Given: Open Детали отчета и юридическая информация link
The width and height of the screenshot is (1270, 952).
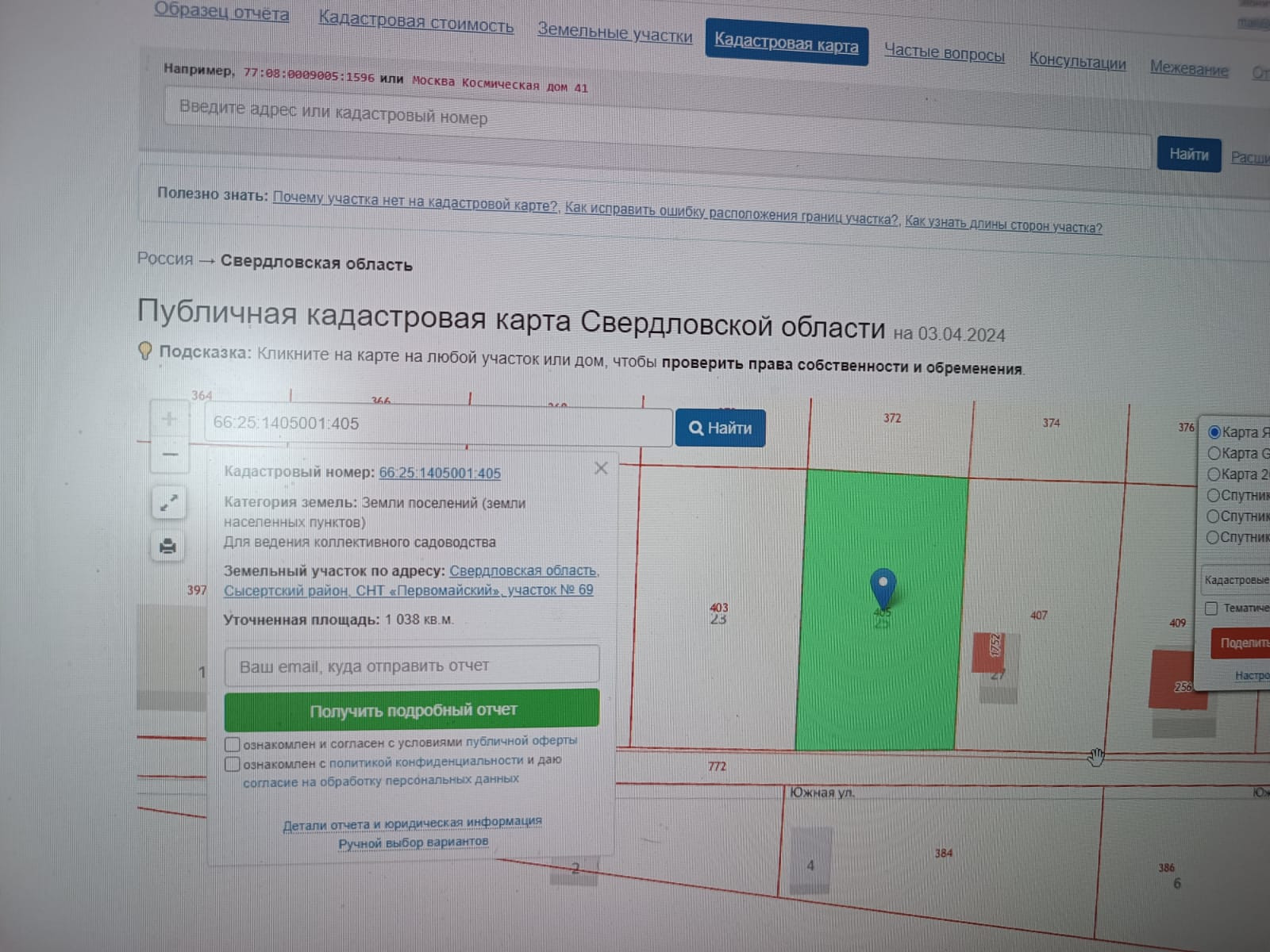Looking at the screenshot, I should point(413,823).
